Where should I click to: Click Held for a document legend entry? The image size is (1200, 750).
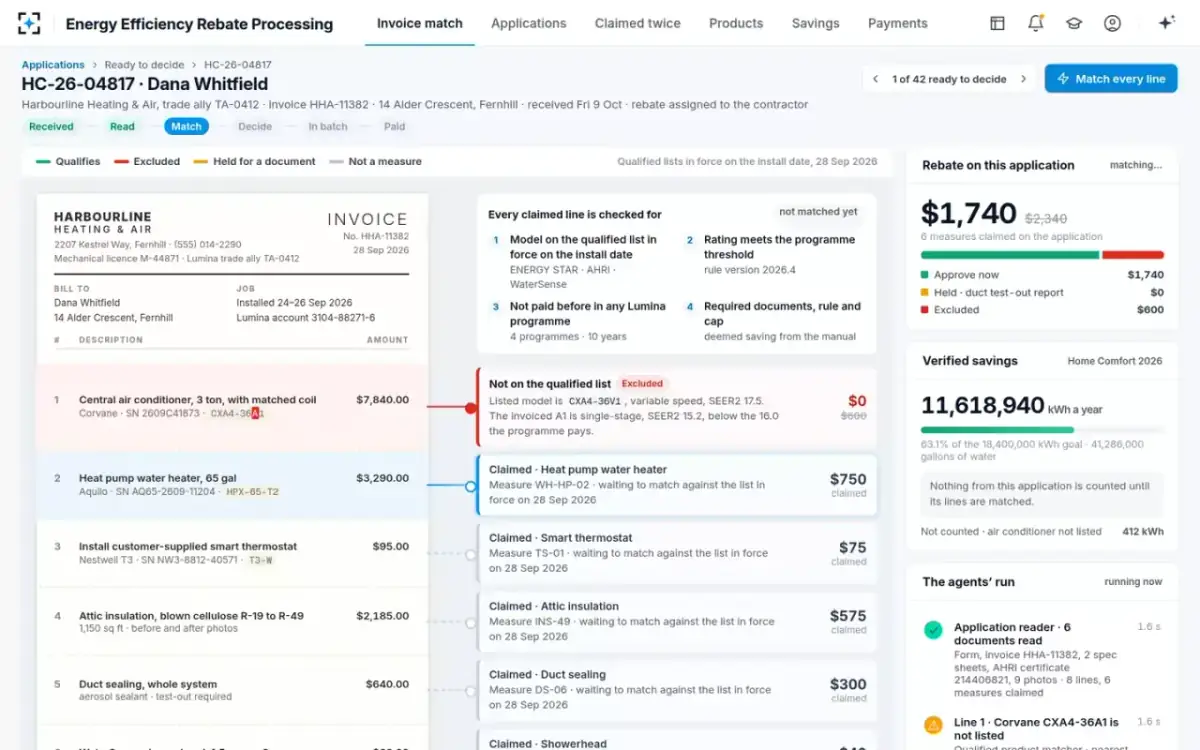click(x=254, y=161)
